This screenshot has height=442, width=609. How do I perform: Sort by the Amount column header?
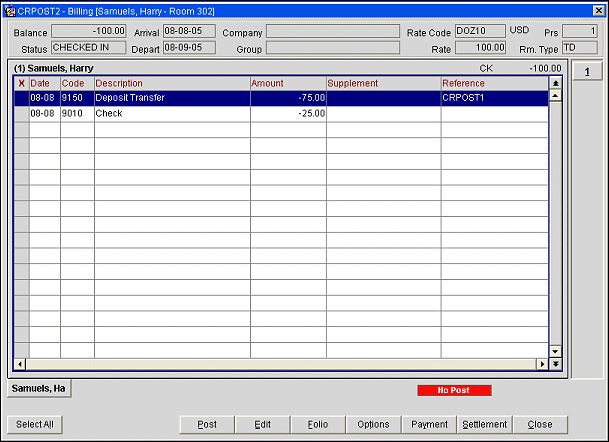(x=288, y=83)
